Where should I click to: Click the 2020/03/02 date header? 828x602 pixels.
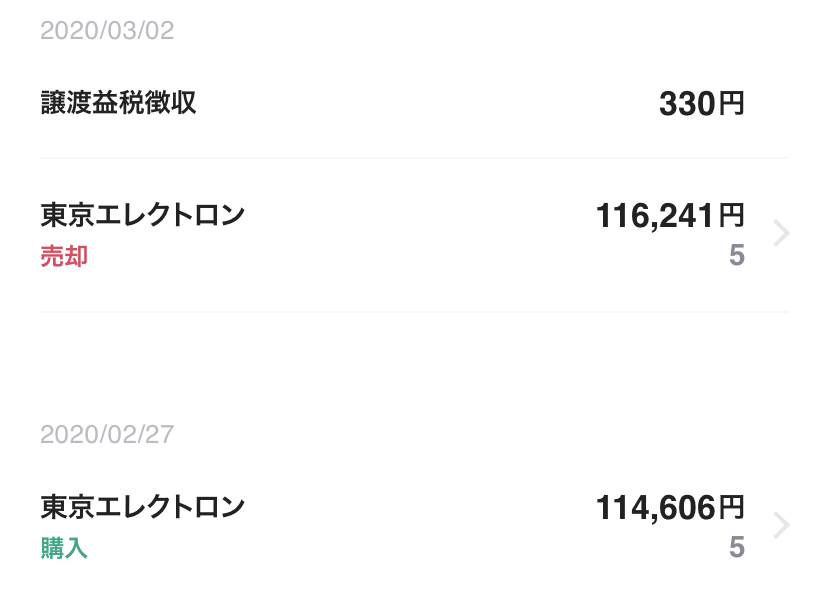[x=107, y=31]
